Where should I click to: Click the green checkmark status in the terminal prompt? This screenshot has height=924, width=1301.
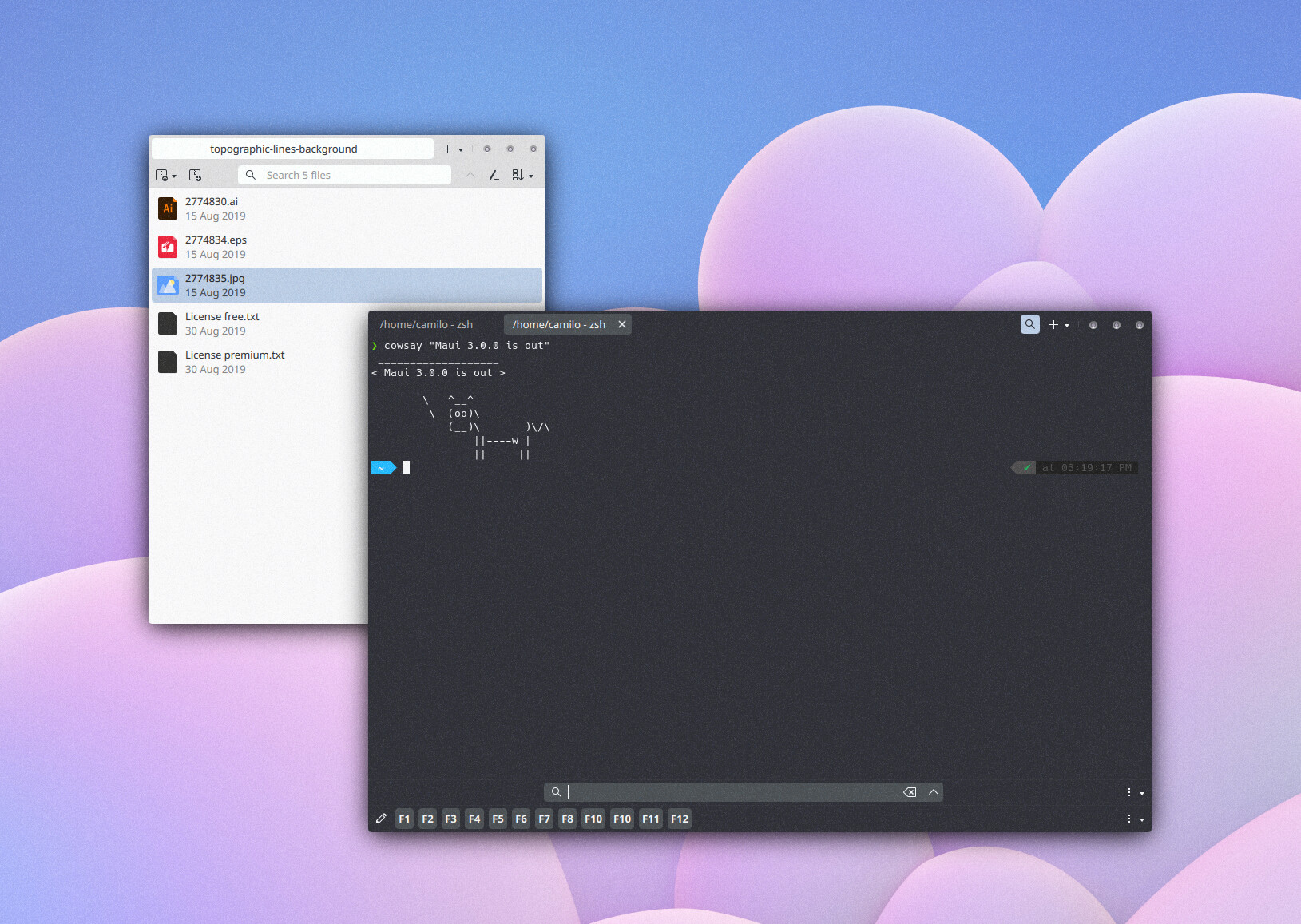1027,468
